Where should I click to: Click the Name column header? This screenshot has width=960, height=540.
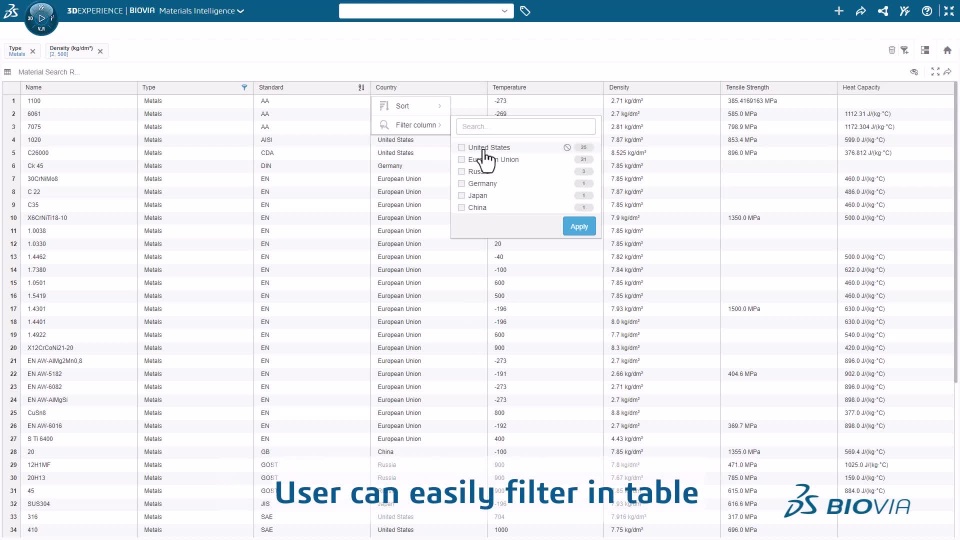79,88
